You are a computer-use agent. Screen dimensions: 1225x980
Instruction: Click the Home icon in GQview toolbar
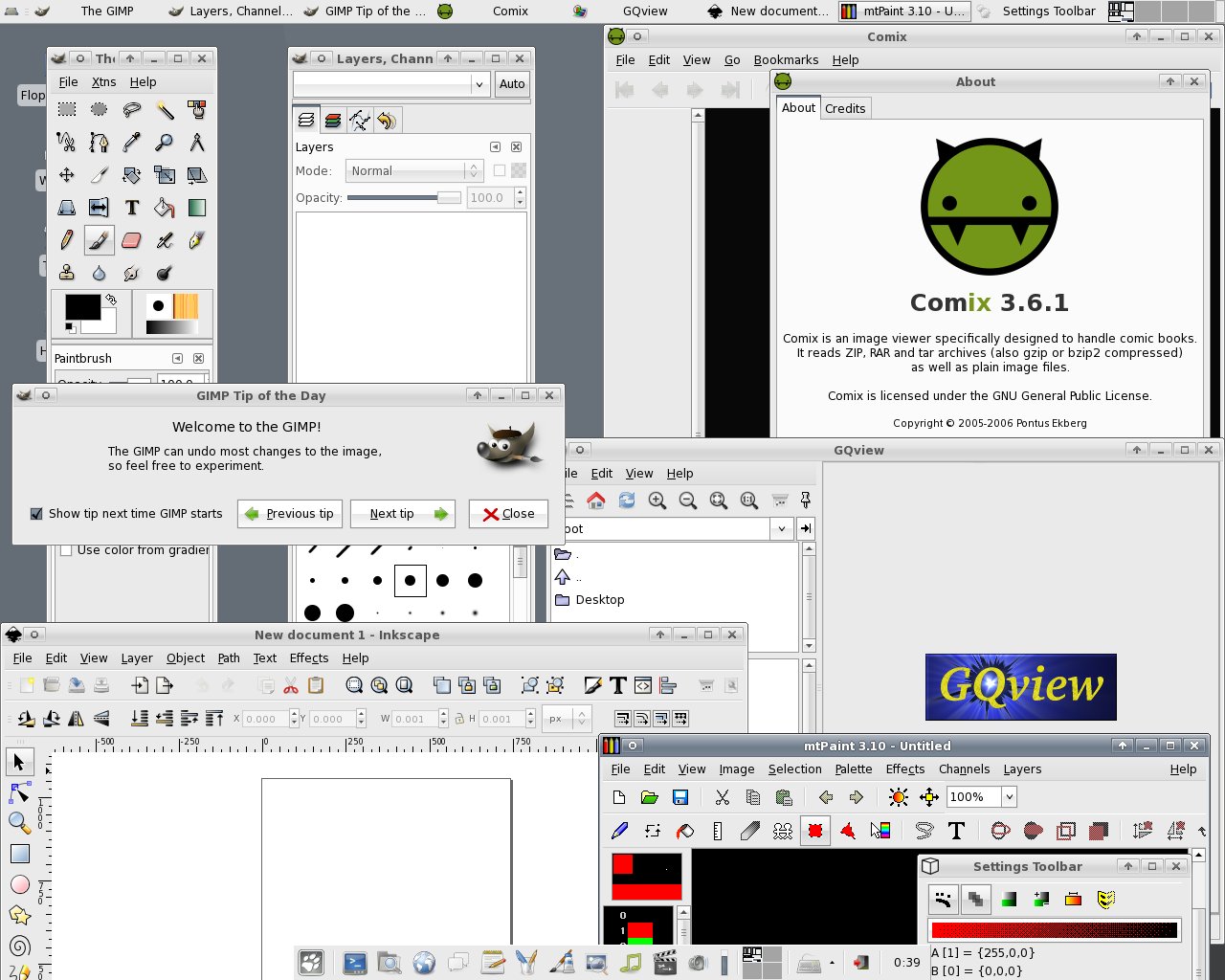(x=596, y=501)
